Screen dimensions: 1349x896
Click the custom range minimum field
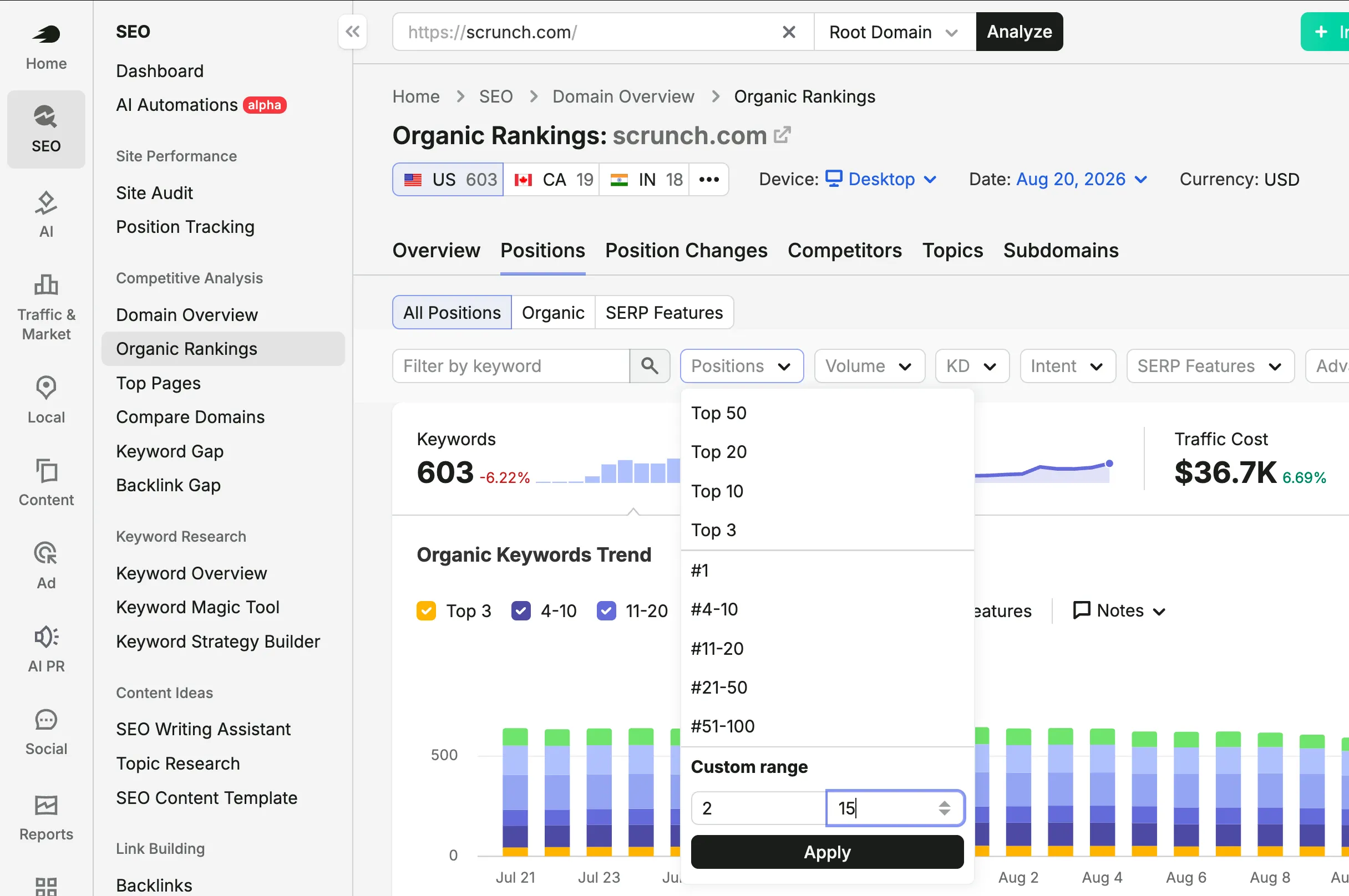pos(758,808)
